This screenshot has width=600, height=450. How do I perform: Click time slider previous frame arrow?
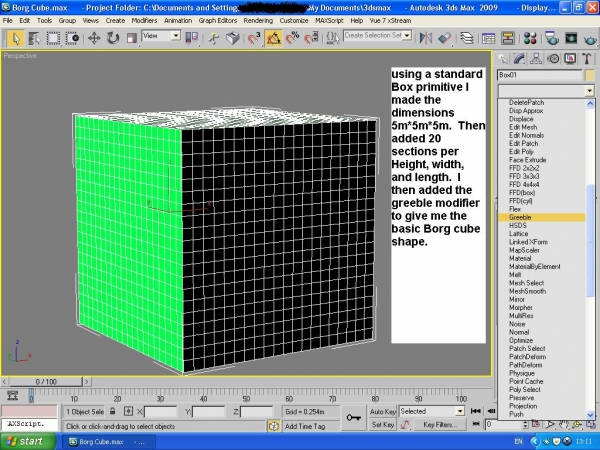(x=5, y=382)
